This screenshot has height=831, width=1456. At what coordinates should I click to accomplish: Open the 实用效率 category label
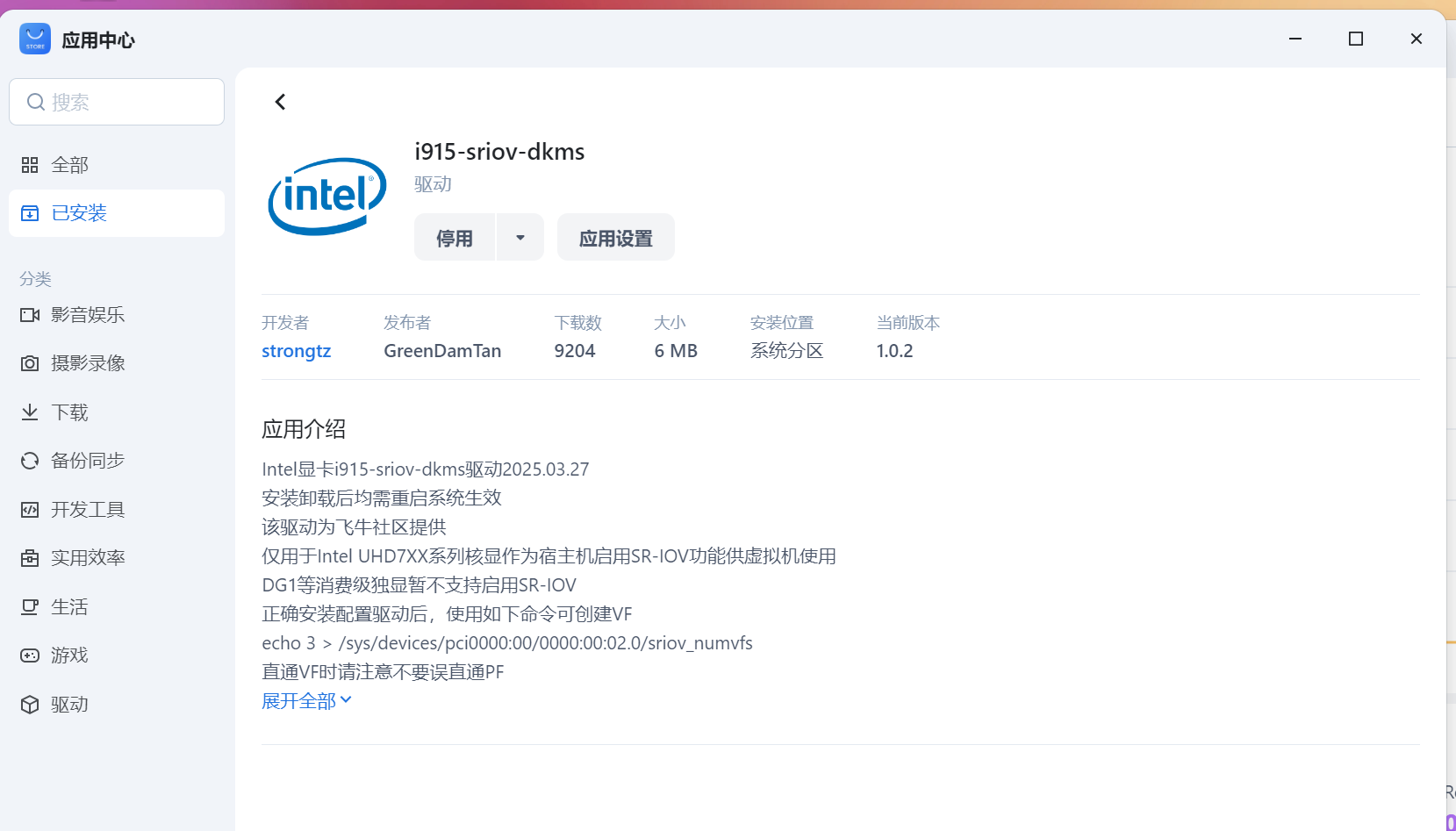click(x=88, y=558)
